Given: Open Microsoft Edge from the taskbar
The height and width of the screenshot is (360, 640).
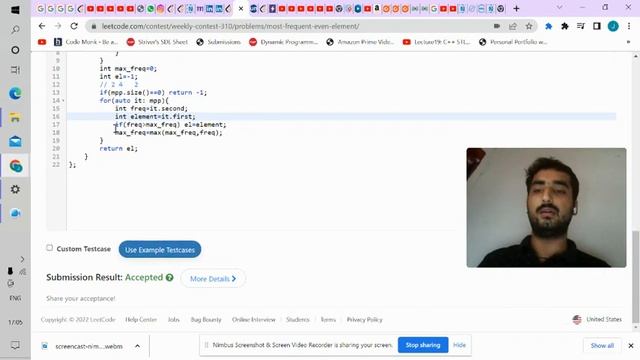Looking at the screenshot, I should point(15,94).
